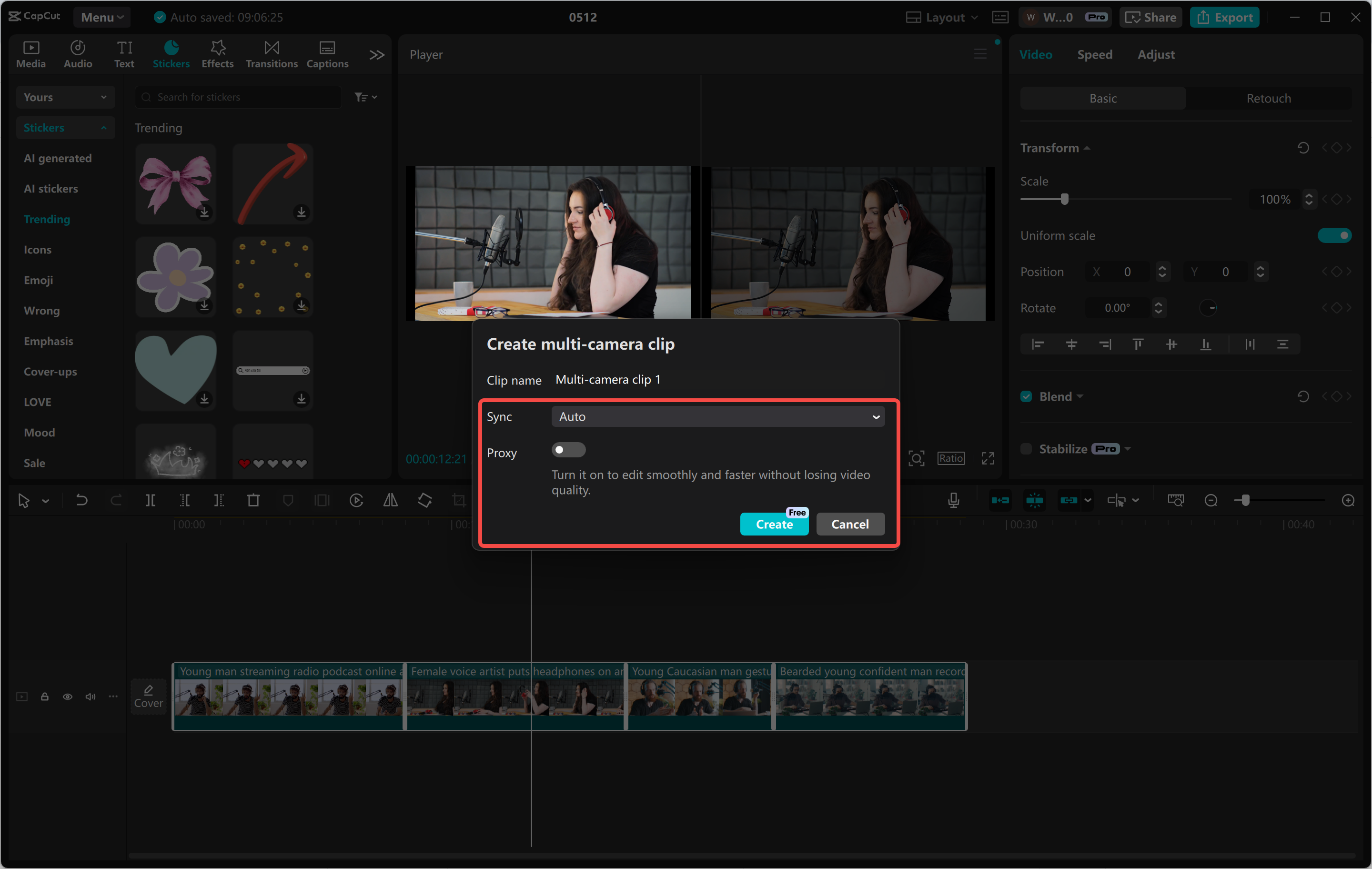Enable the Stabilize checkbox
The image size is (1372, 869).
pos(1026,448)
